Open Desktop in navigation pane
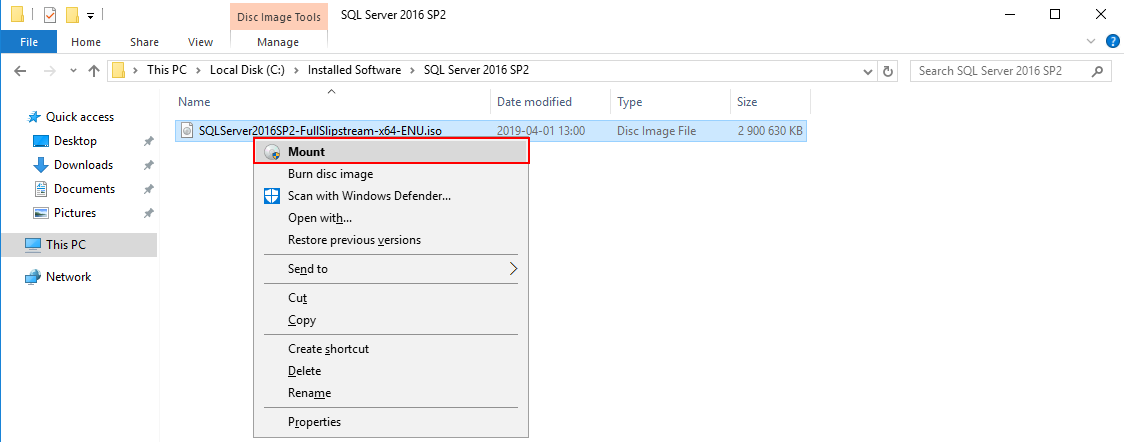 [75, 141]
